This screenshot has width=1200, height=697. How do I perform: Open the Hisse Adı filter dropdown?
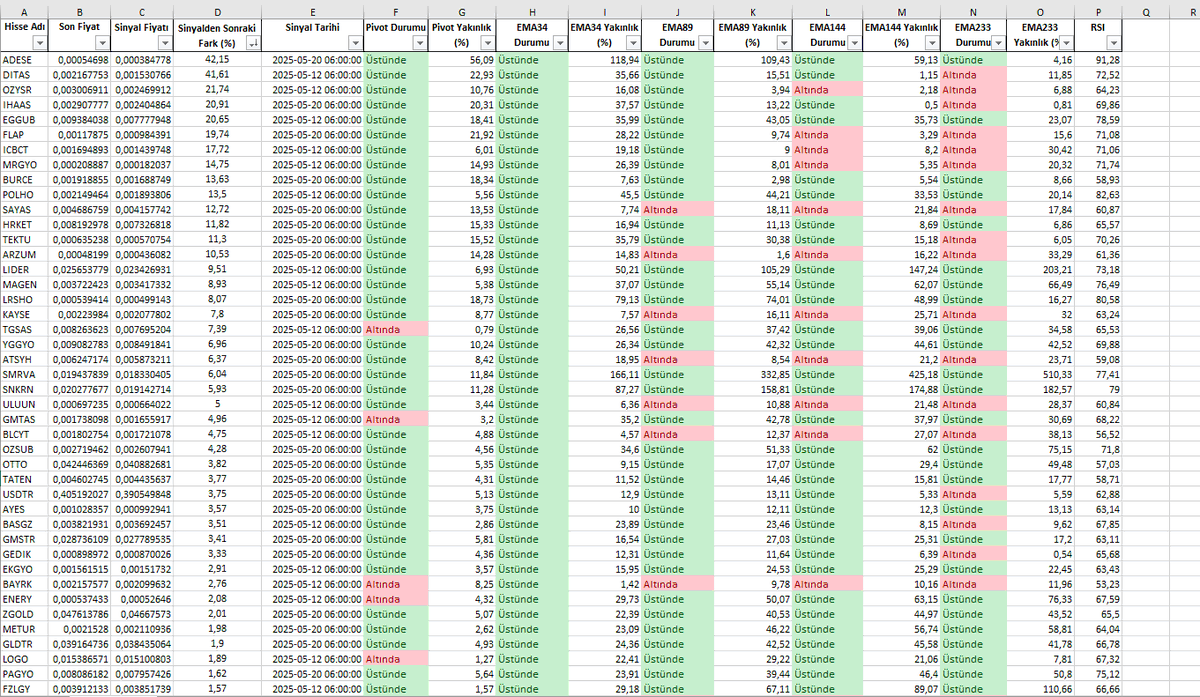[38, 44]
